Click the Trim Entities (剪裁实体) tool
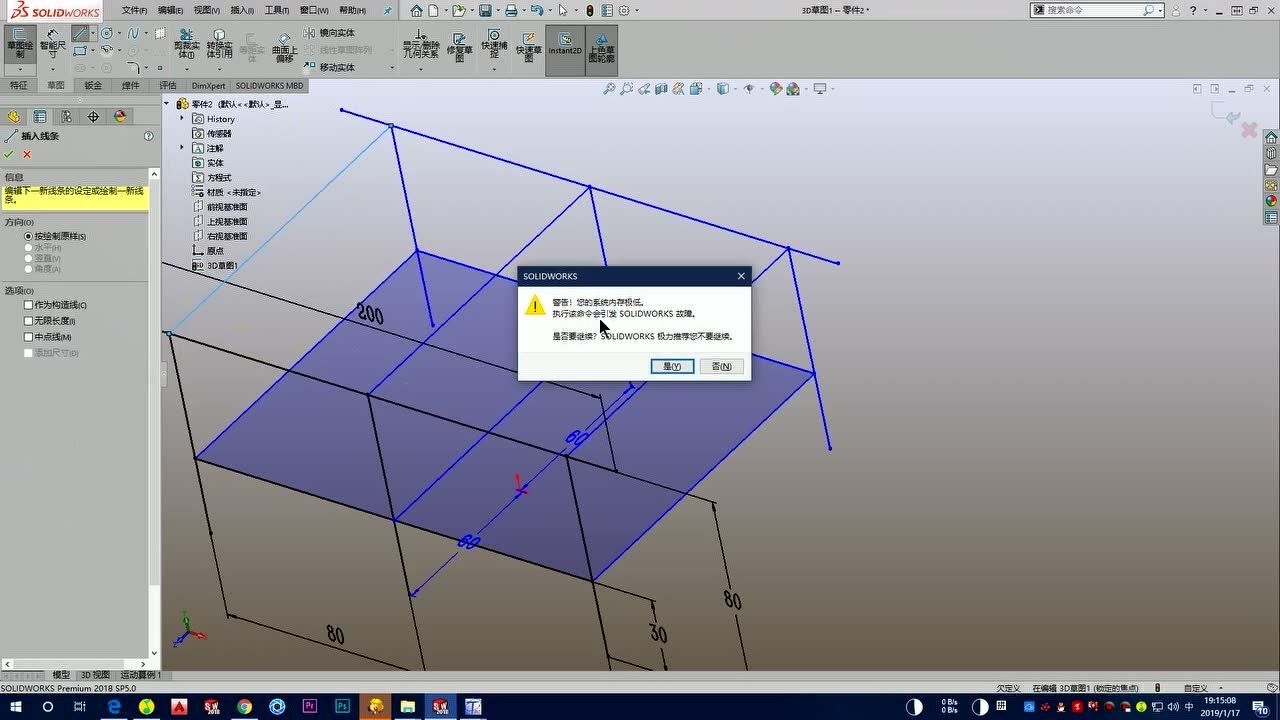The height and width of the screenshot is (720, 1280). [187, 45]
